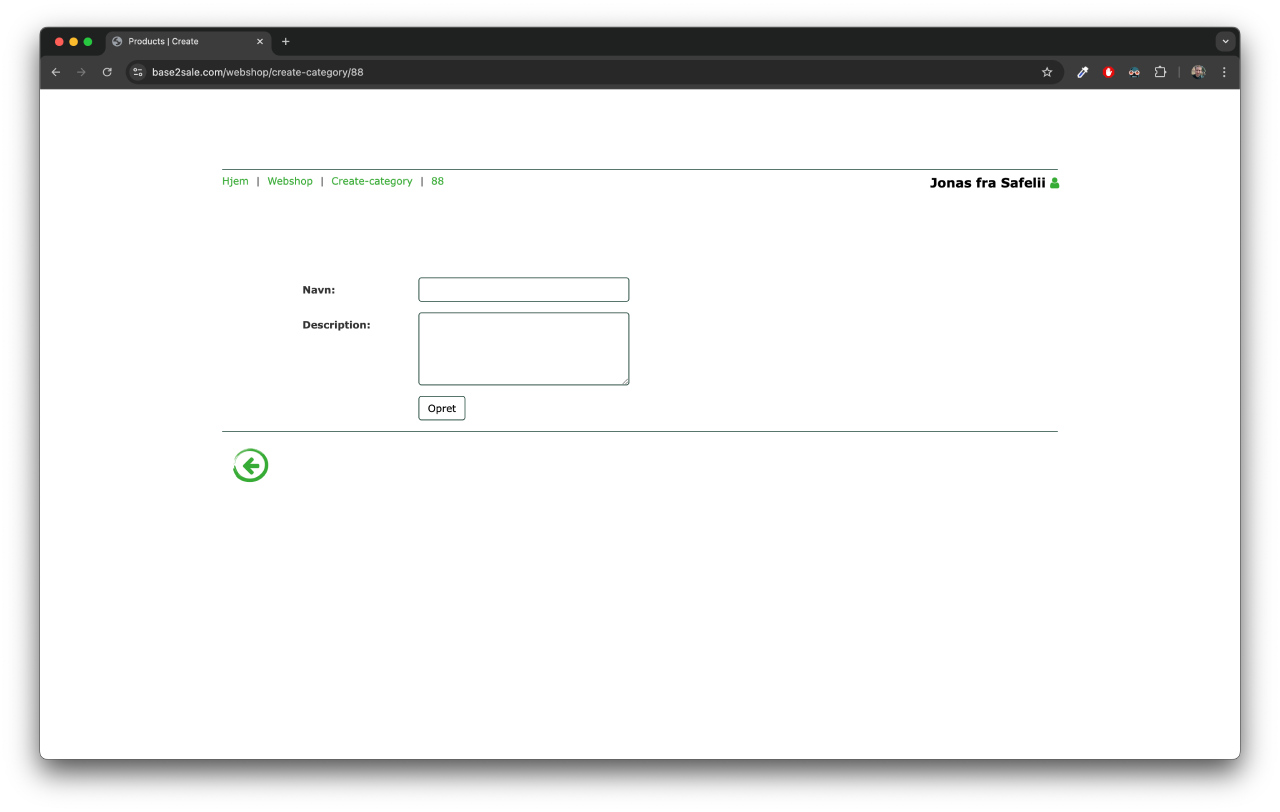
Task: Open the Webshop breadcrumb link
Action: pyautogui.click(x=290, y=181)
